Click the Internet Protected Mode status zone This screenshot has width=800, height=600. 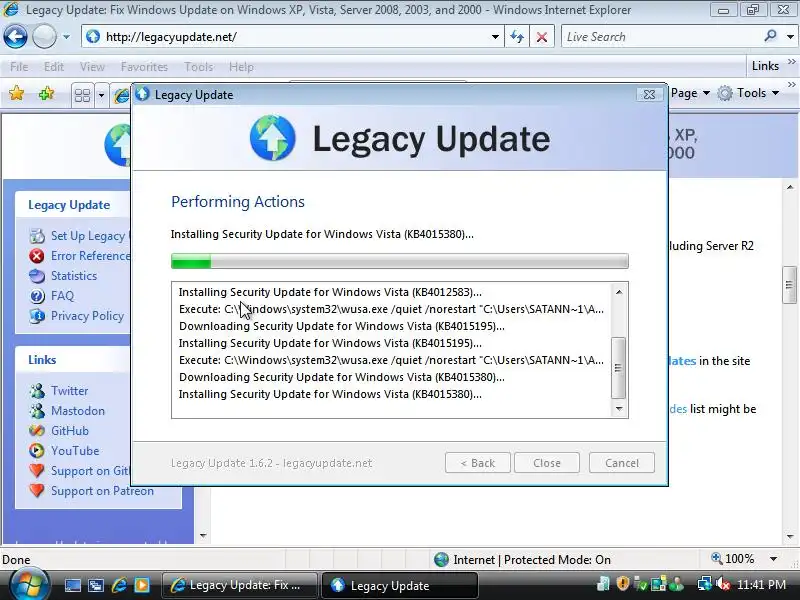pos(522,560)
